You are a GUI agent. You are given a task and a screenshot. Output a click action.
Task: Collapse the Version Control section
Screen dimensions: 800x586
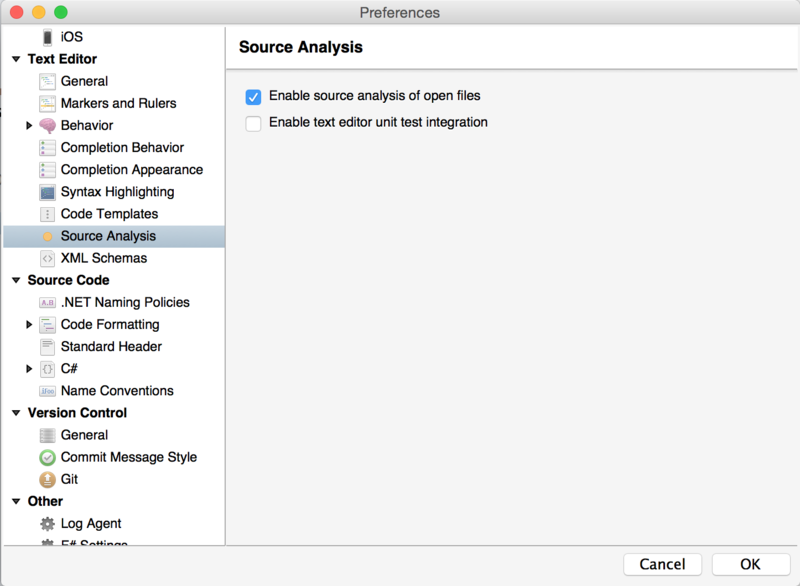pos(16,413)
